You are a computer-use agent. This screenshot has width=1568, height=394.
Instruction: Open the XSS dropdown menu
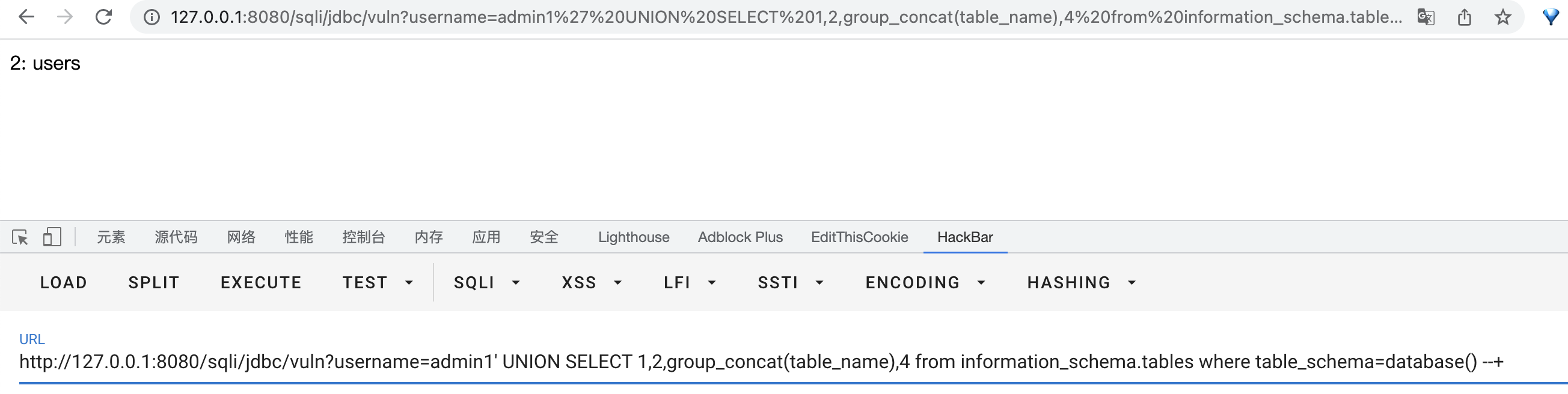point(591,283)
